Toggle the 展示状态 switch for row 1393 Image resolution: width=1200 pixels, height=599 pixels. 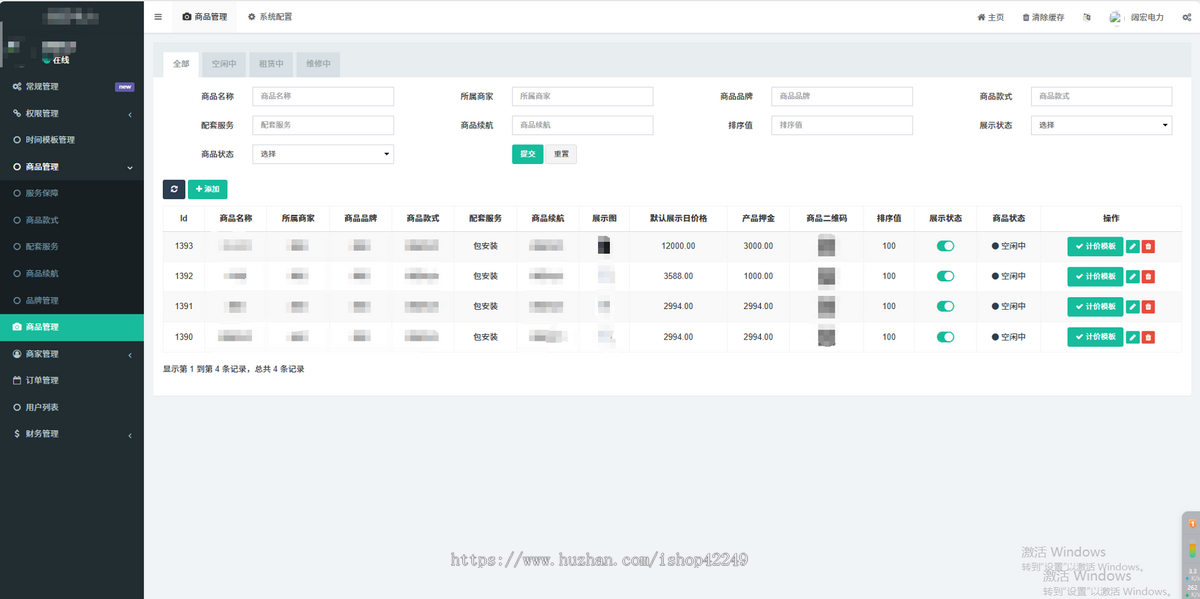tap(945, 246)
